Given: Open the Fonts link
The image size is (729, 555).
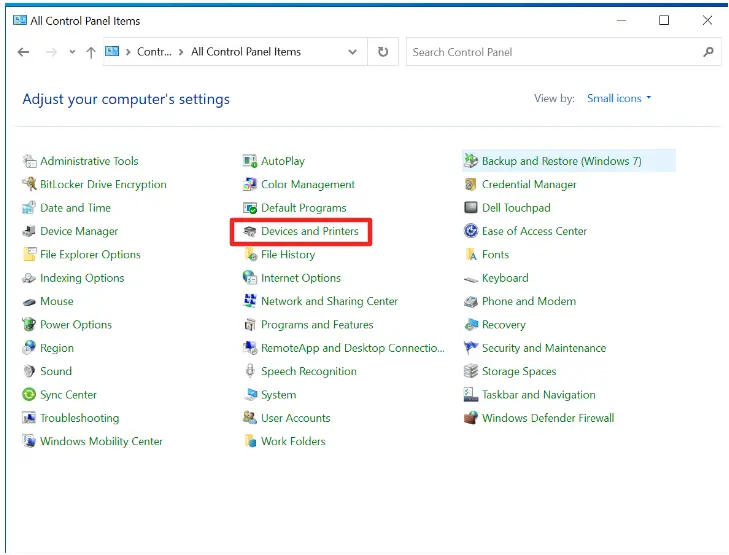Looking at the screenshot, I should click(495, 255).
